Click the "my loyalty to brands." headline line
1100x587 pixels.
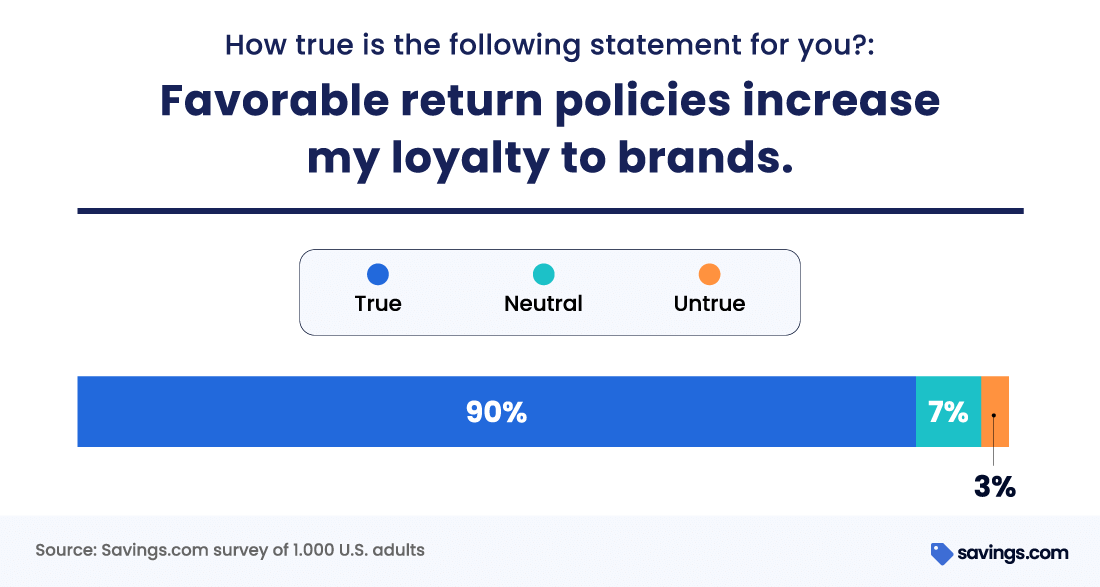pos(549,158)
